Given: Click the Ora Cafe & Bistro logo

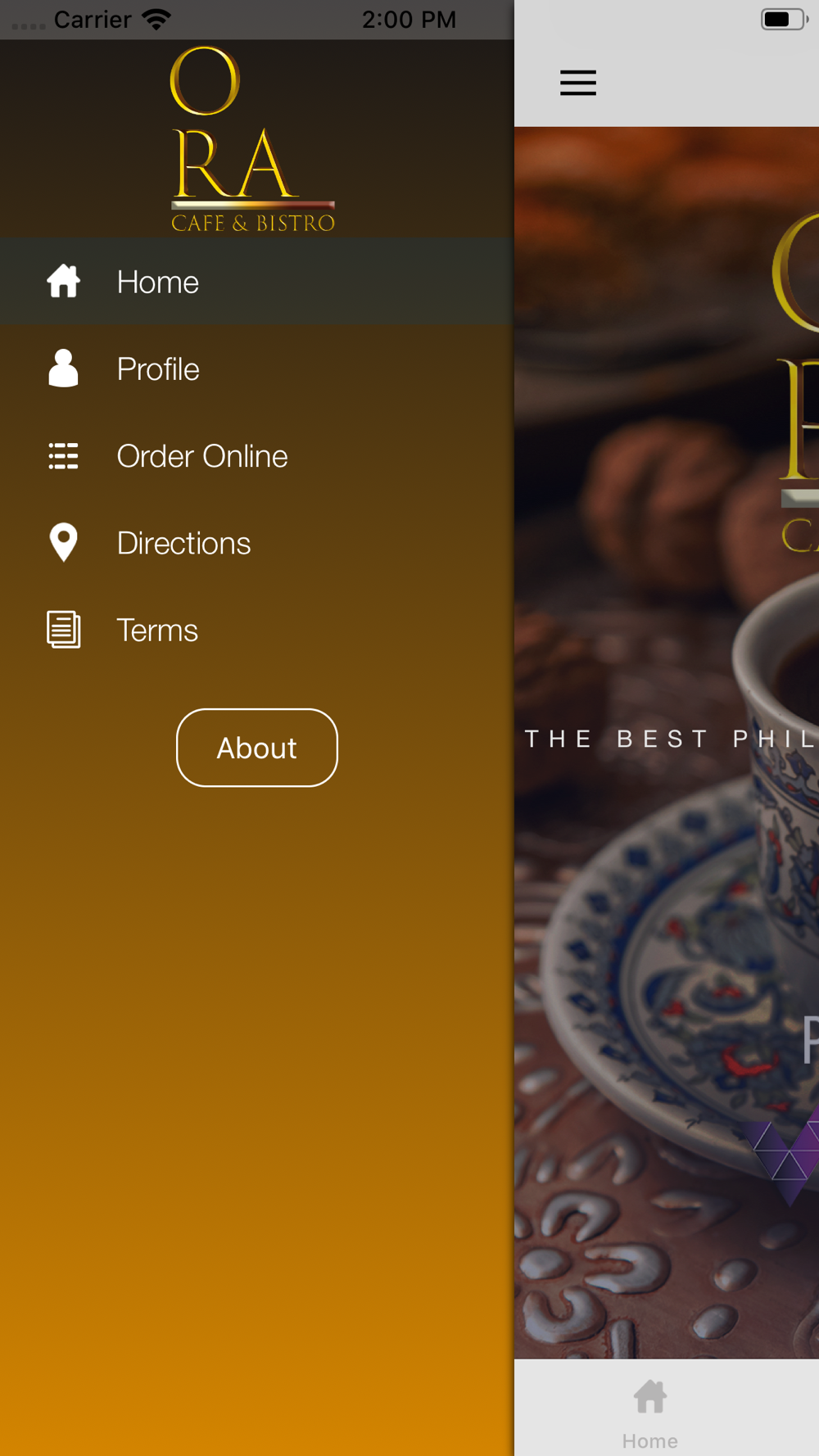Looking at the screenshot, I should (253, 139).
